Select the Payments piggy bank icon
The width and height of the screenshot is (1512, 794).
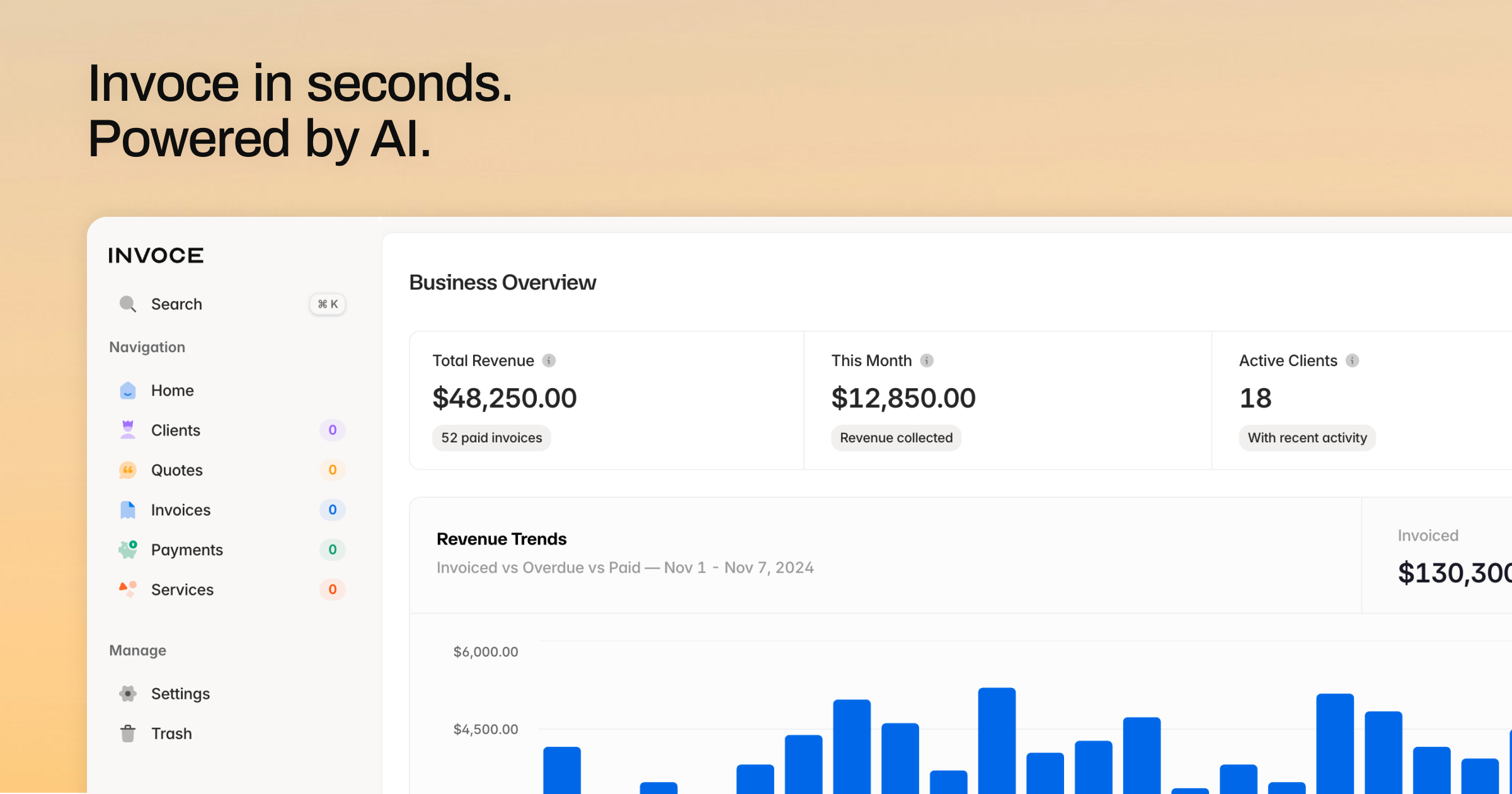(128, 549)
